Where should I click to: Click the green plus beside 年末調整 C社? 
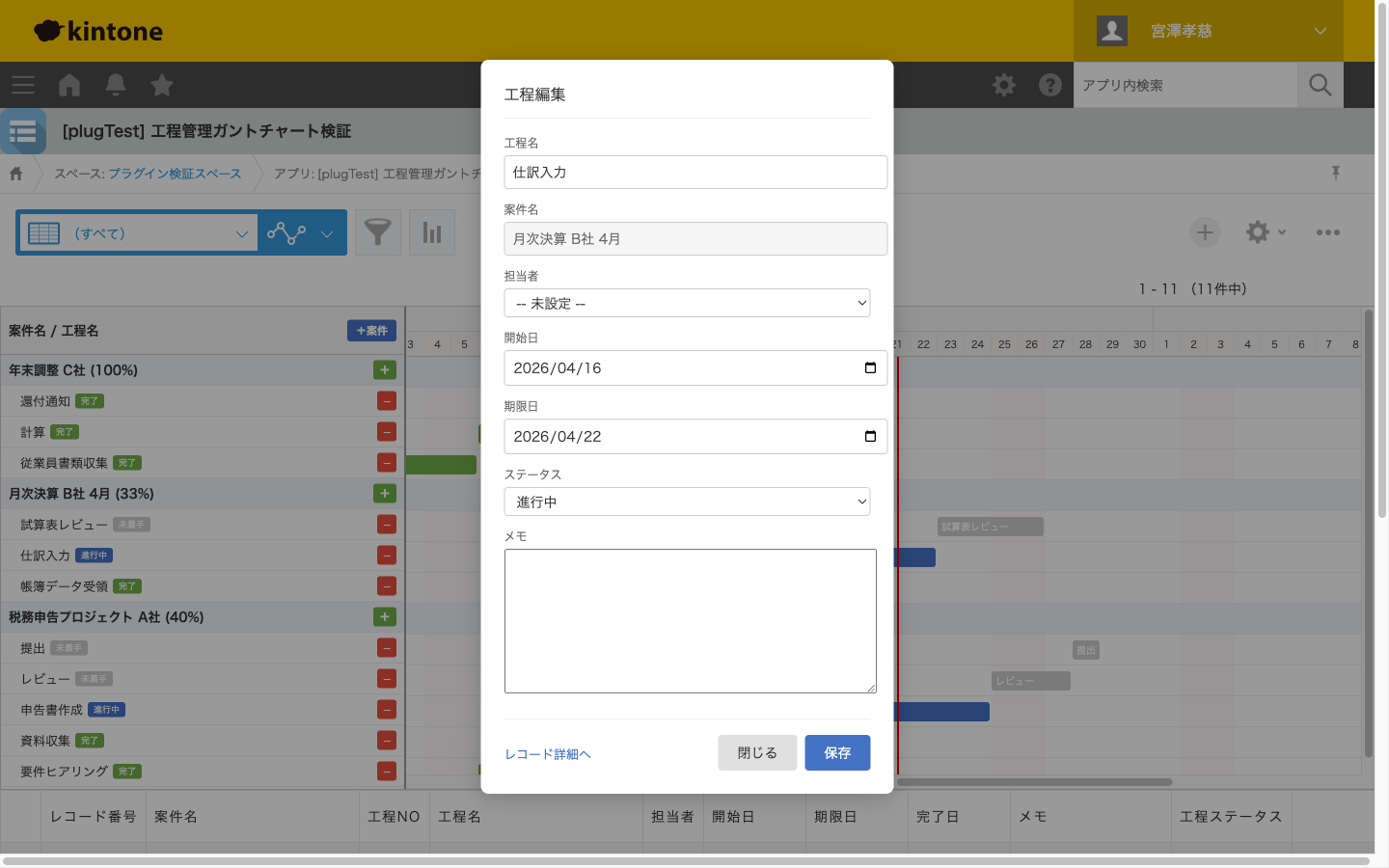click(x=385, y=370)
